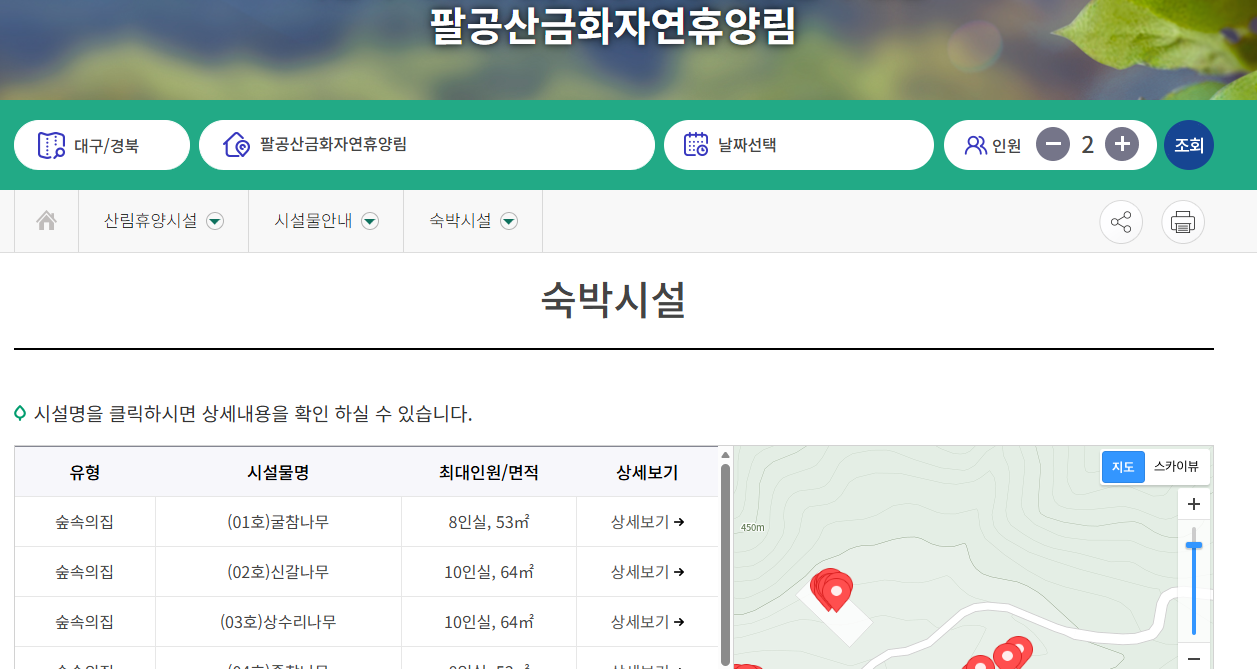Click arrow next to 산림휴양시설
This screenshot has width=1257, height=669.
point(215,222)
